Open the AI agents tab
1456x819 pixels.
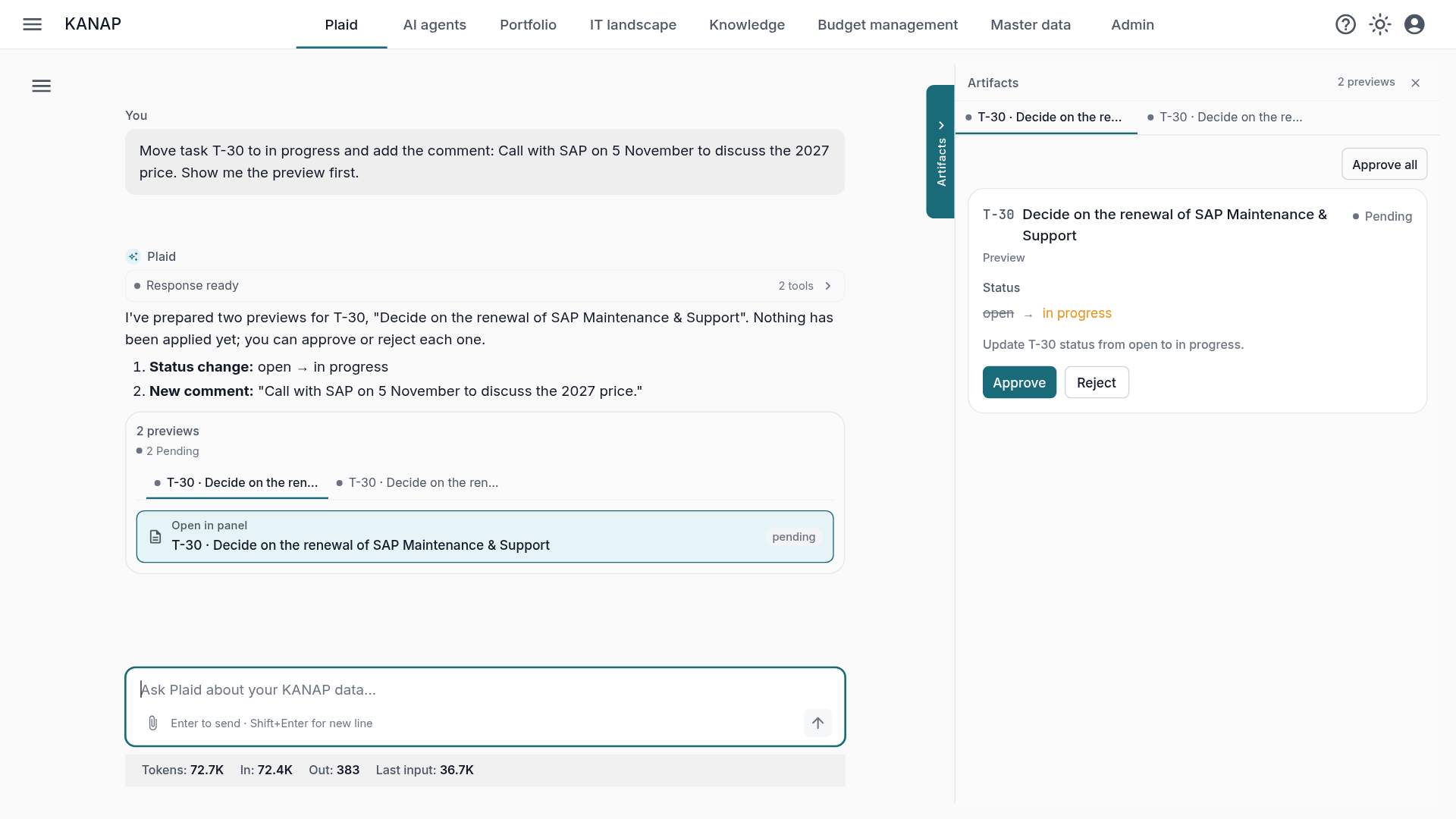click(435, 24)
